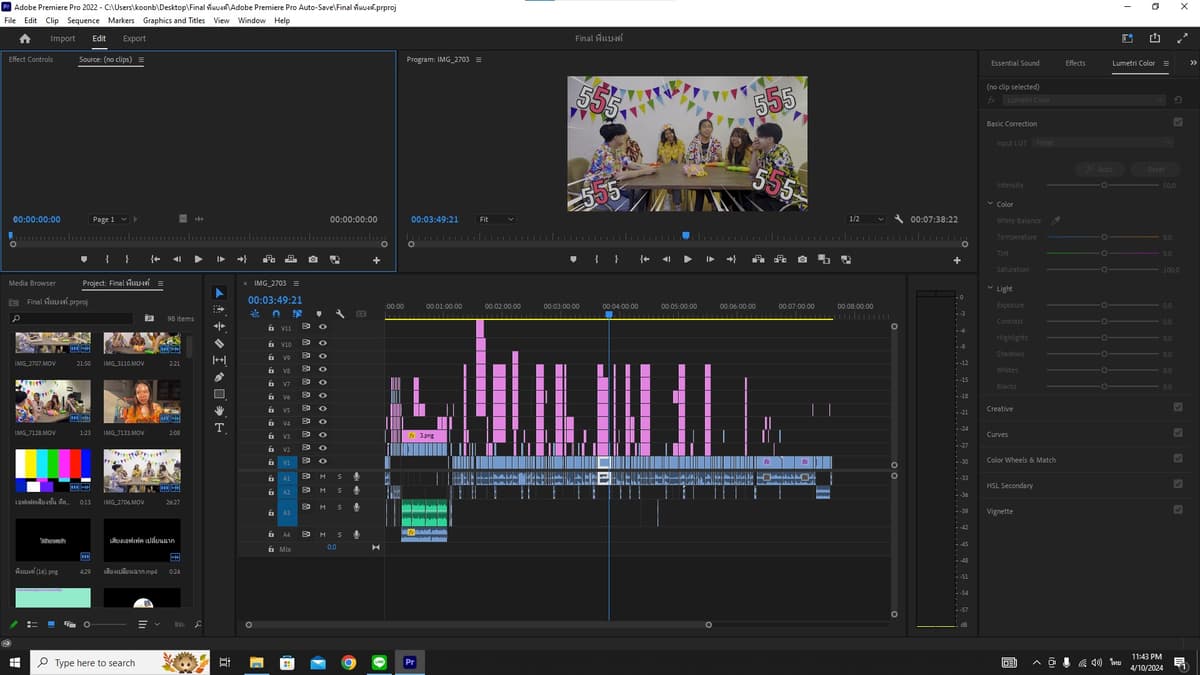This screenshot has height=675, width=1200.
Task: Collapse the Color section in Lumetri
Action: [989, 204]
